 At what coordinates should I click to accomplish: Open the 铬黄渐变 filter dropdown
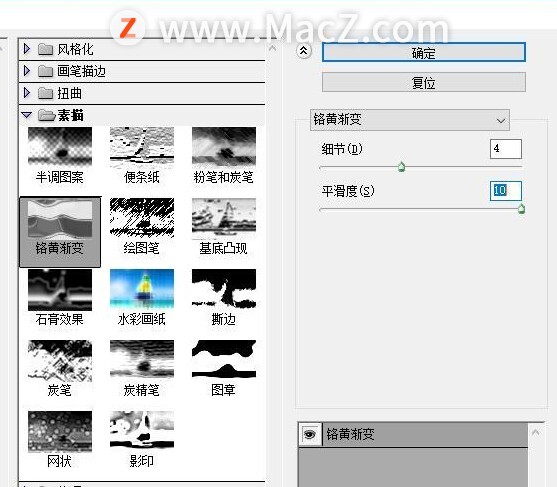click(410, 120)
